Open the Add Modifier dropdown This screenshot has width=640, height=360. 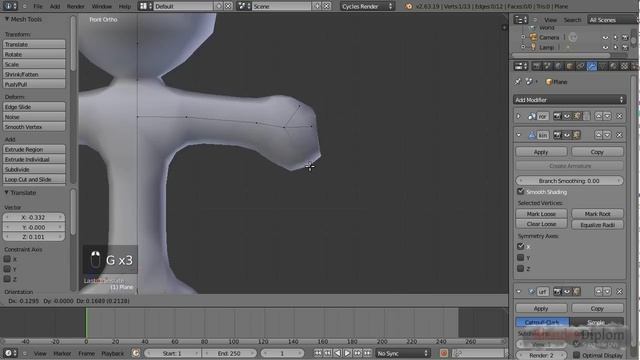point(569,100)
